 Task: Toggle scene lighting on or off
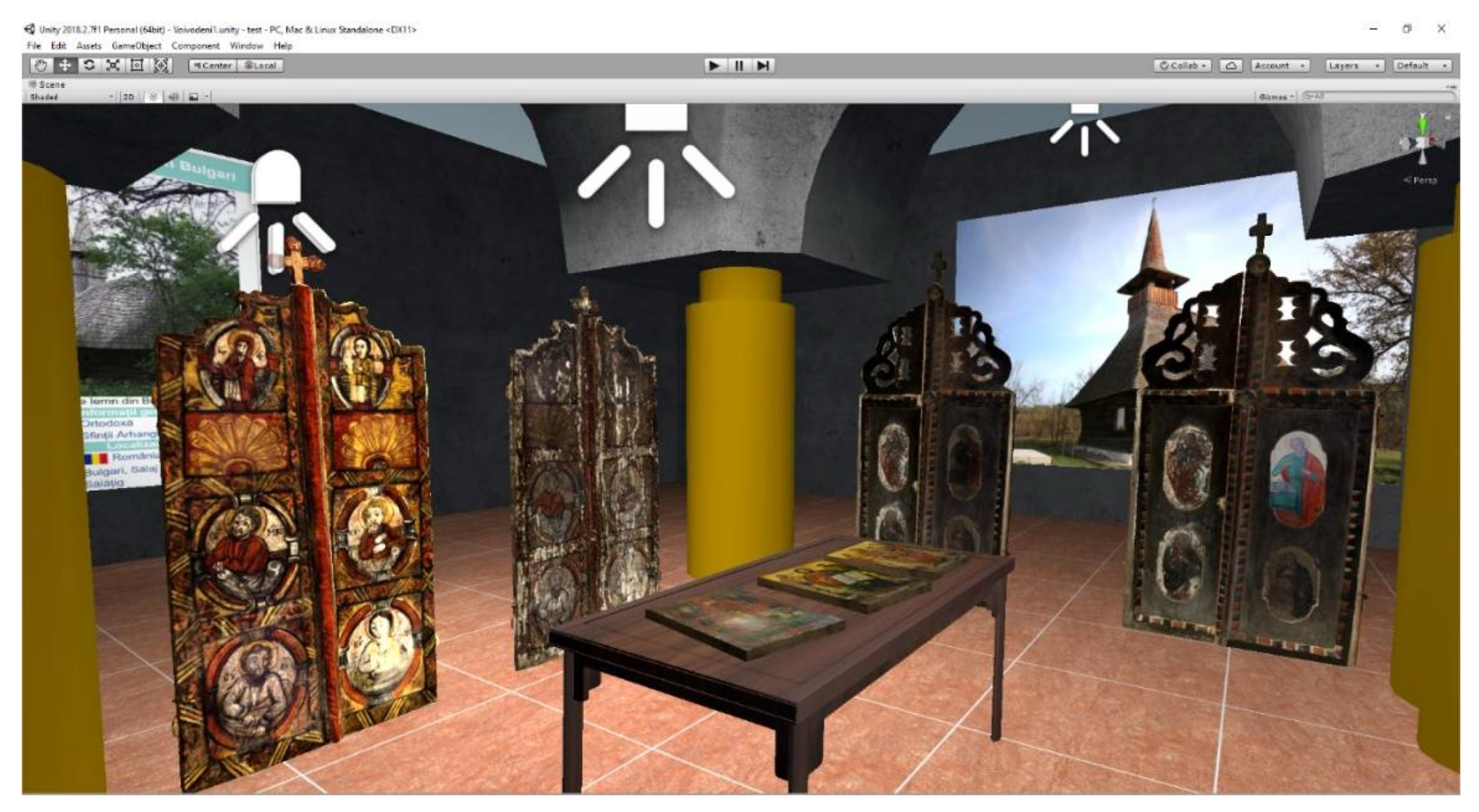tap(153, 97)
